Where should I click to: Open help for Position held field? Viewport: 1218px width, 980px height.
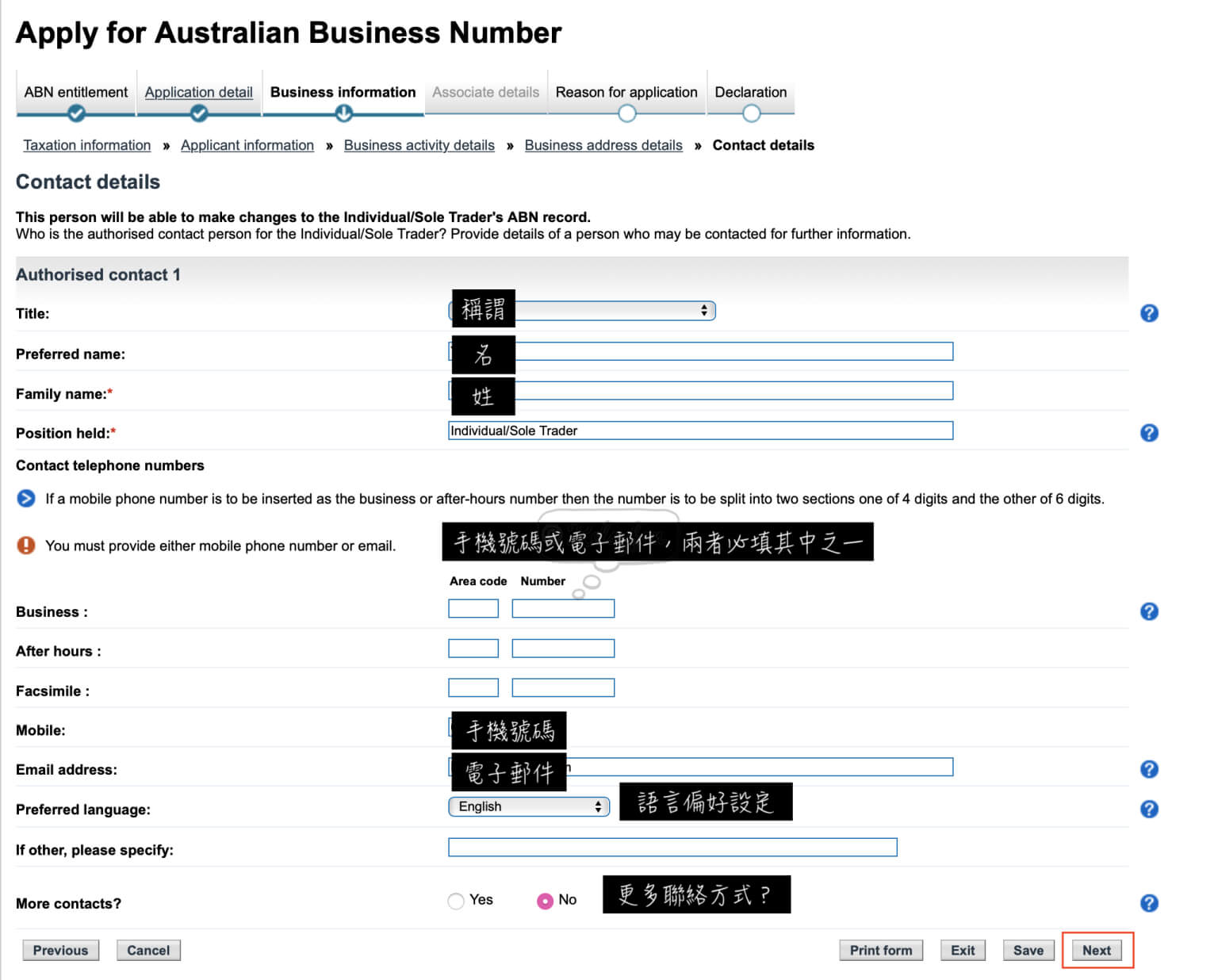pos(1148,433)
